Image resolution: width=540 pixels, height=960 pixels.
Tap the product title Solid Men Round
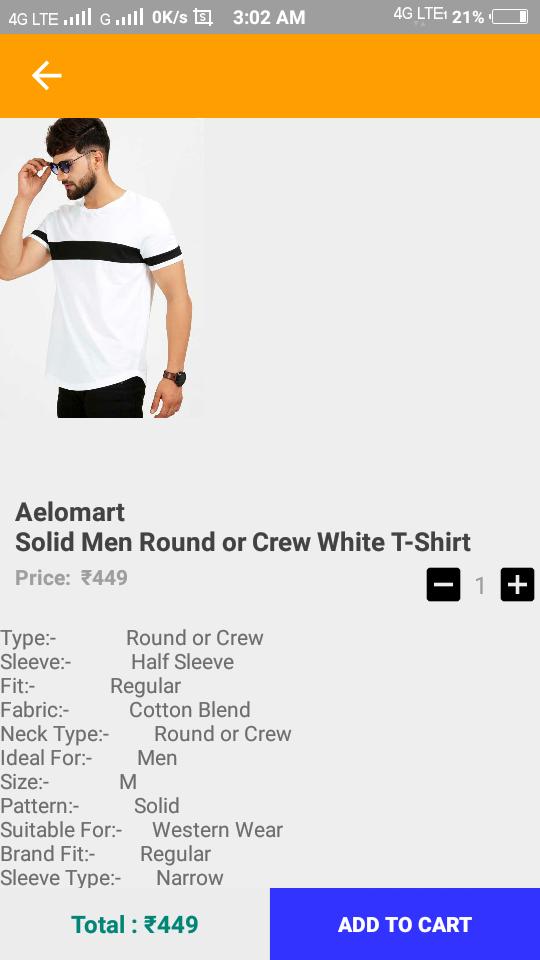click(x=242, y=542)
